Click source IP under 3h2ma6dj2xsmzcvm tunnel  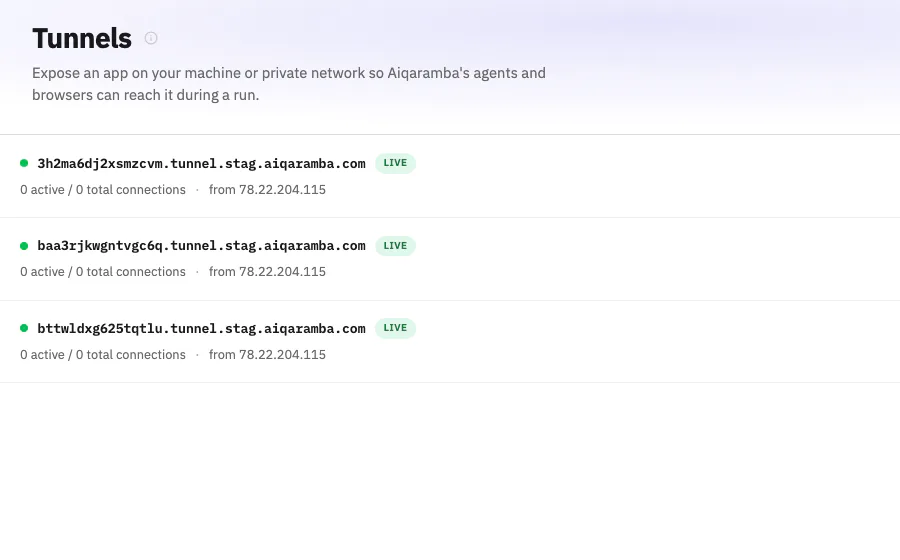pyautogui.click(x=267, y=190)
